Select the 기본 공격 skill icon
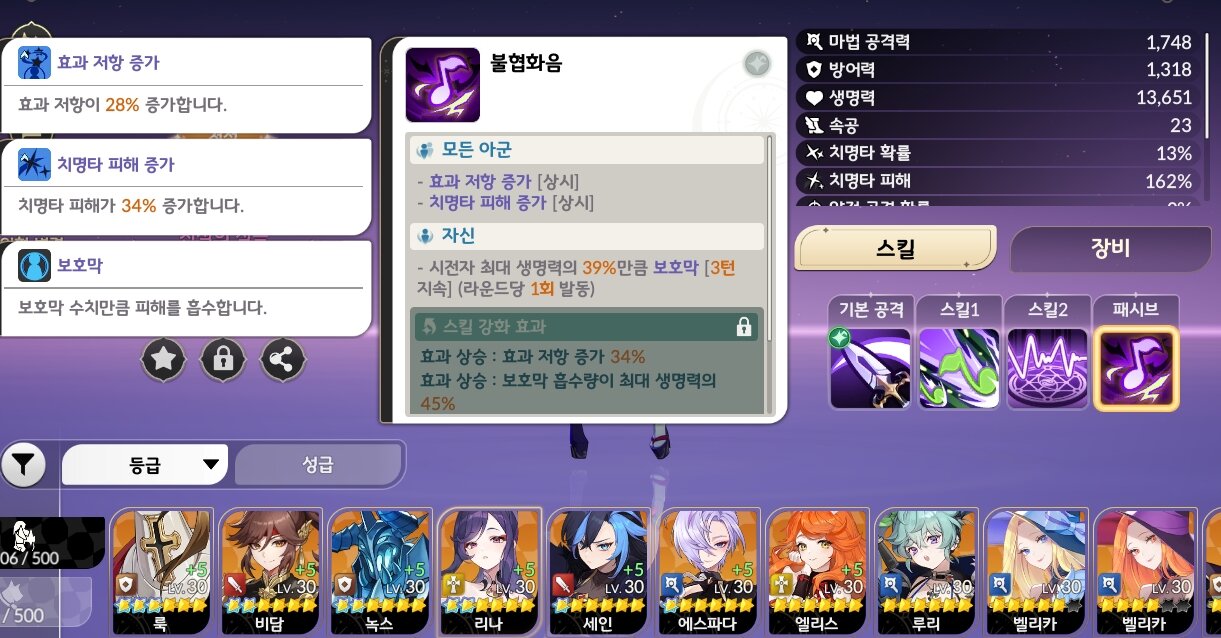The height and width of the screenshot is (638, 1221). tap(870, 368)
